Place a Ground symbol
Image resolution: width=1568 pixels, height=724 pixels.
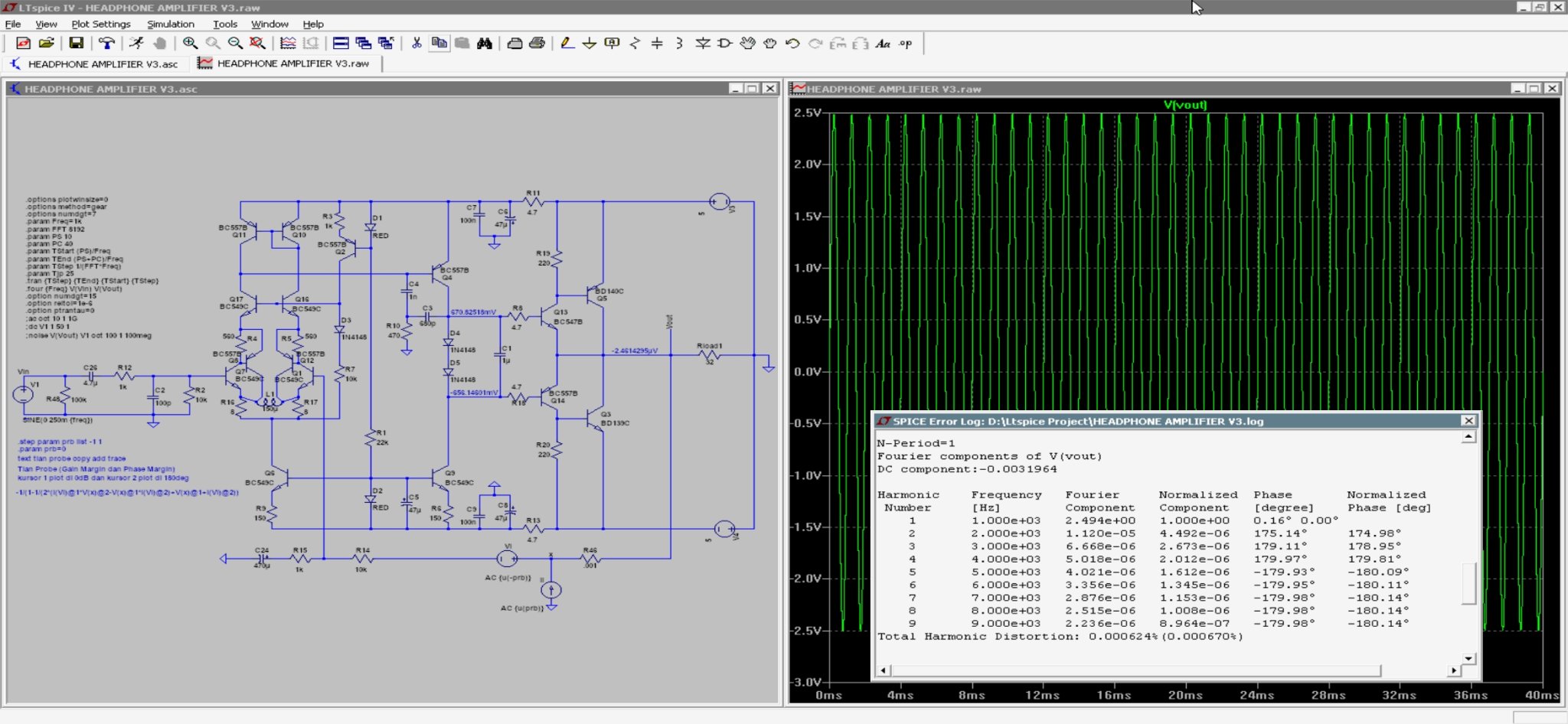[590, 44]
